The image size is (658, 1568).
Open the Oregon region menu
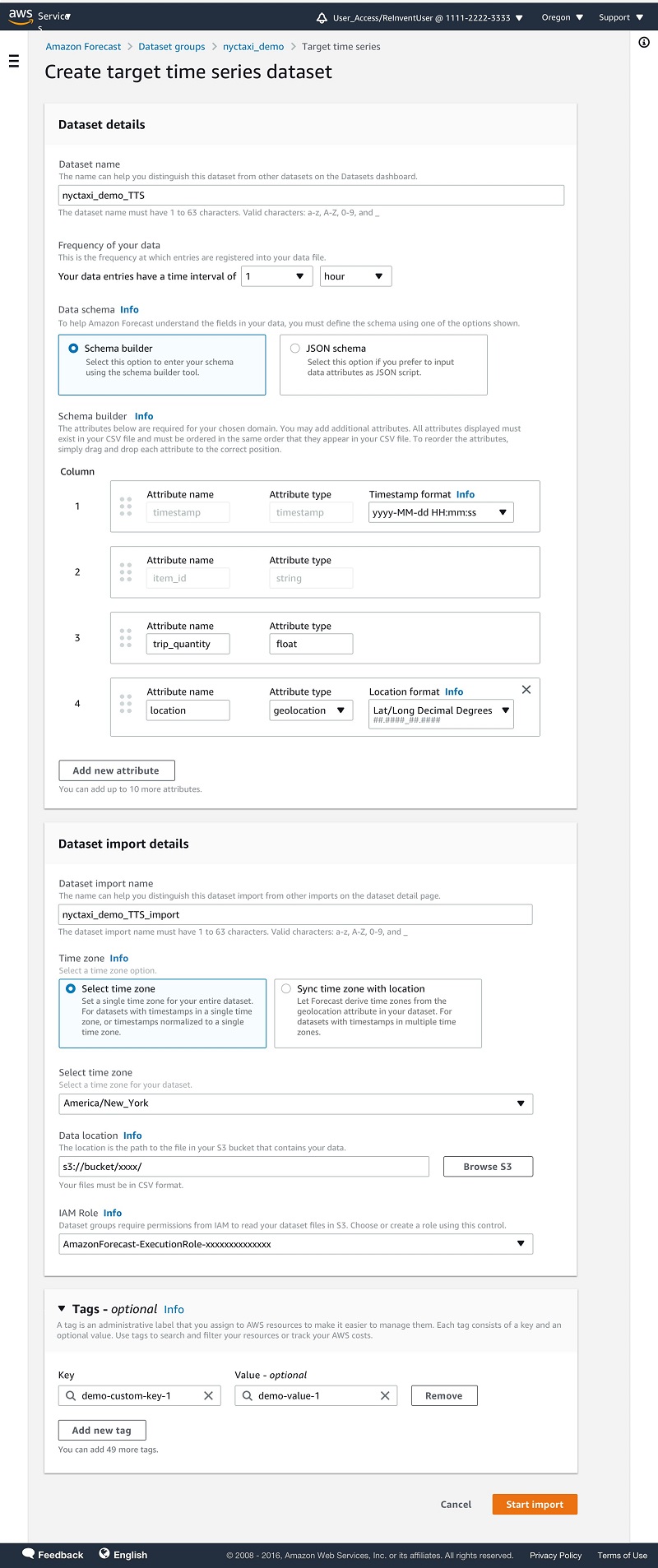pyautogui.click(x=563, y=17)
